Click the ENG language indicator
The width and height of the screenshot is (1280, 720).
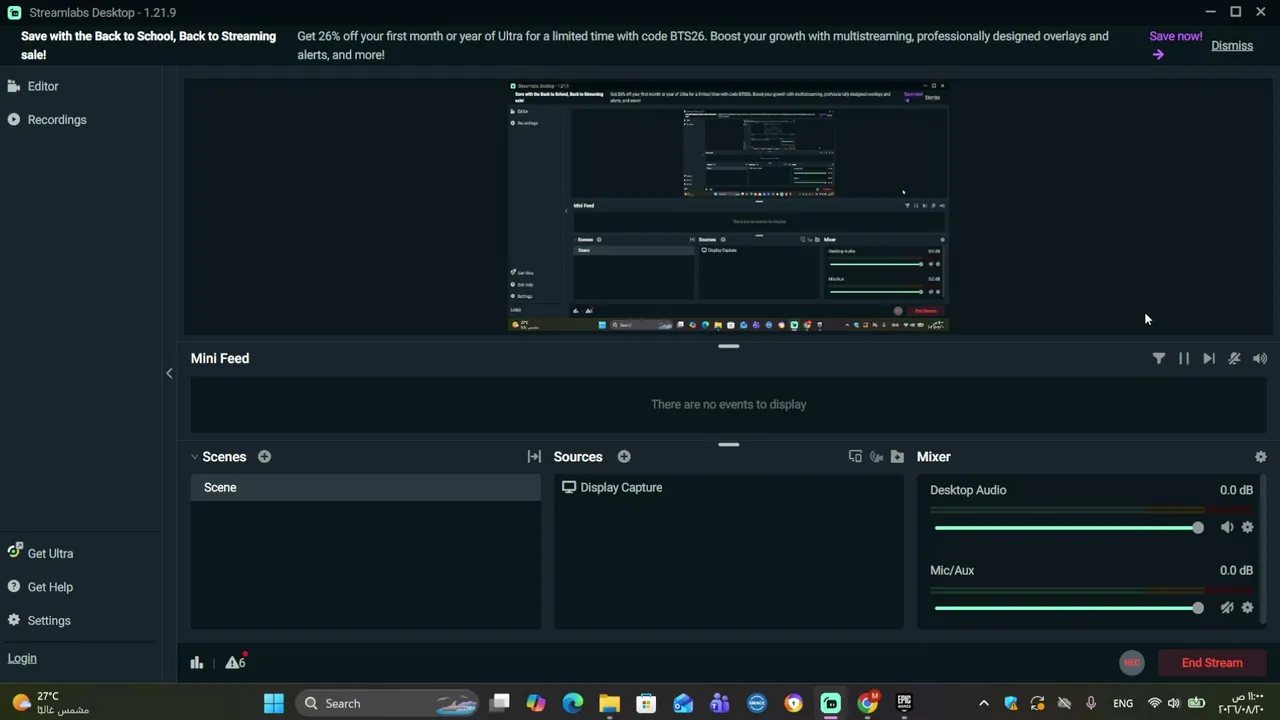coord(1123,704)
